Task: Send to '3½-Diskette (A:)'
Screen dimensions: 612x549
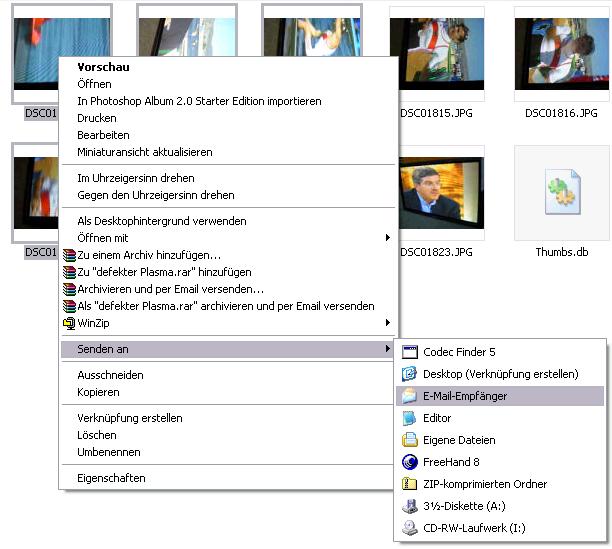Action: [500, 506]
